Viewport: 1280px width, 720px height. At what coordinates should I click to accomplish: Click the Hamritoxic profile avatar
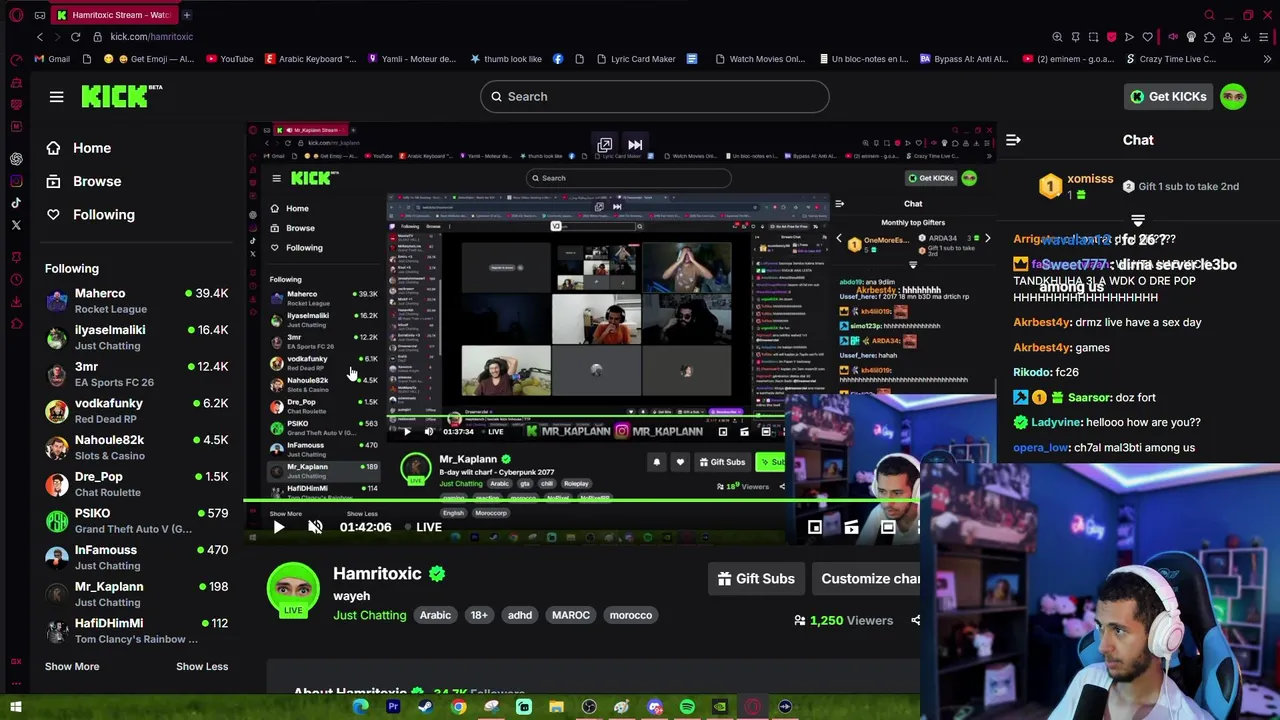tap(293, 590)
